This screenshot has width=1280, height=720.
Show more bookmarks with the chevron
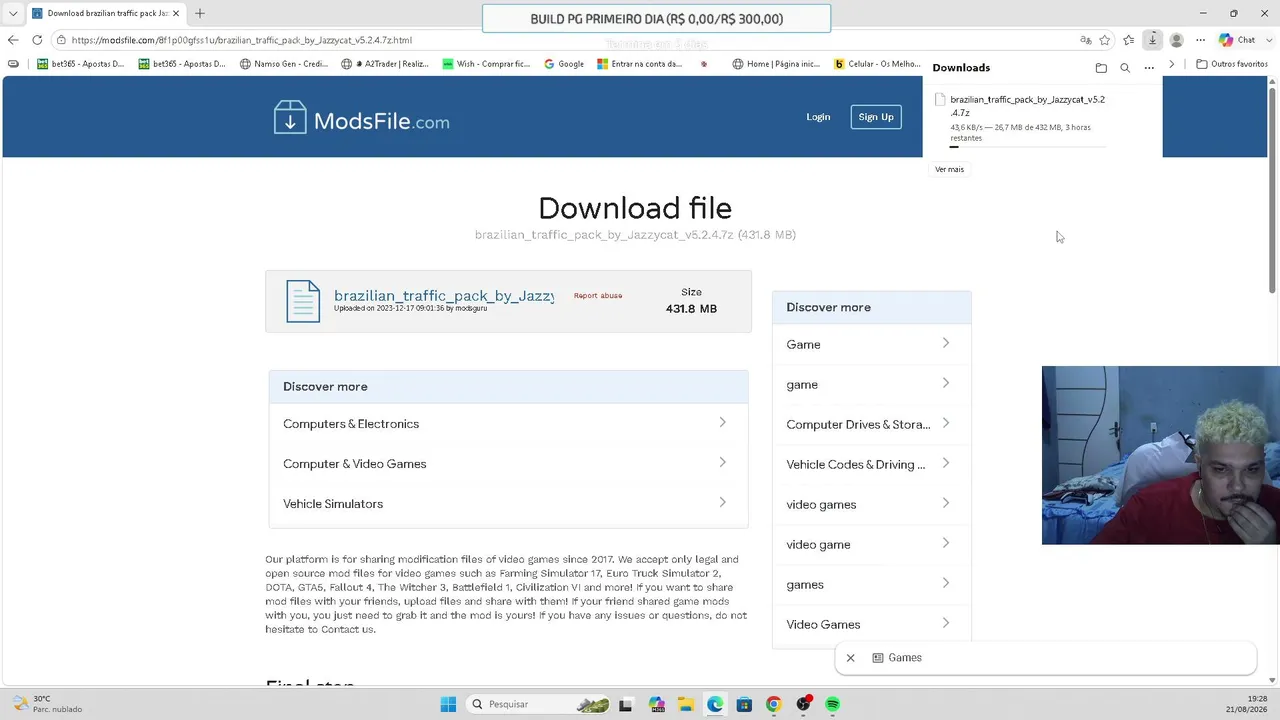1172,64
